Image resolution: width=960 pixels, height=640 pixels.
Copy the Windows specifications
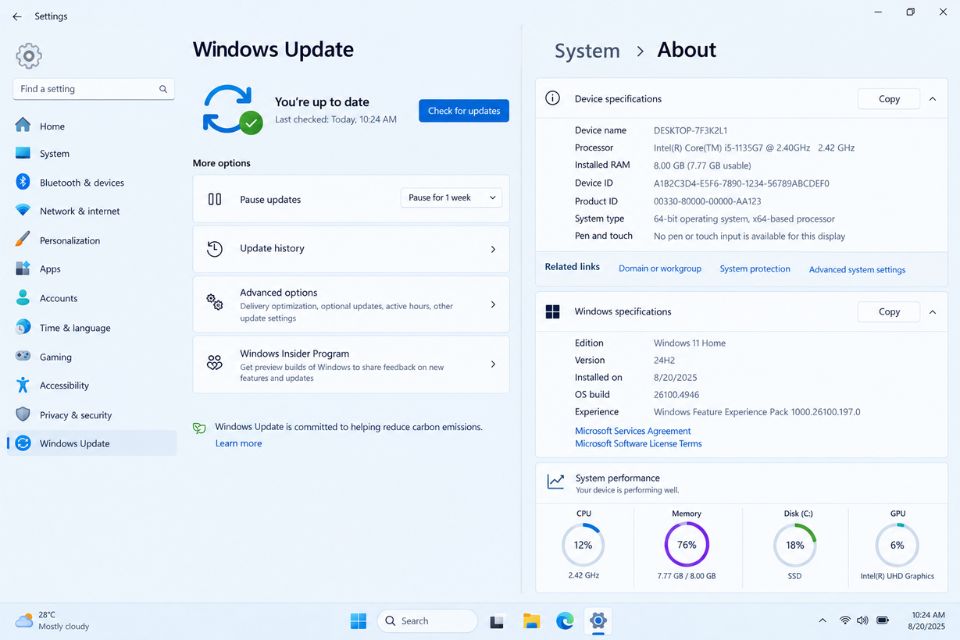pos(889,312)
